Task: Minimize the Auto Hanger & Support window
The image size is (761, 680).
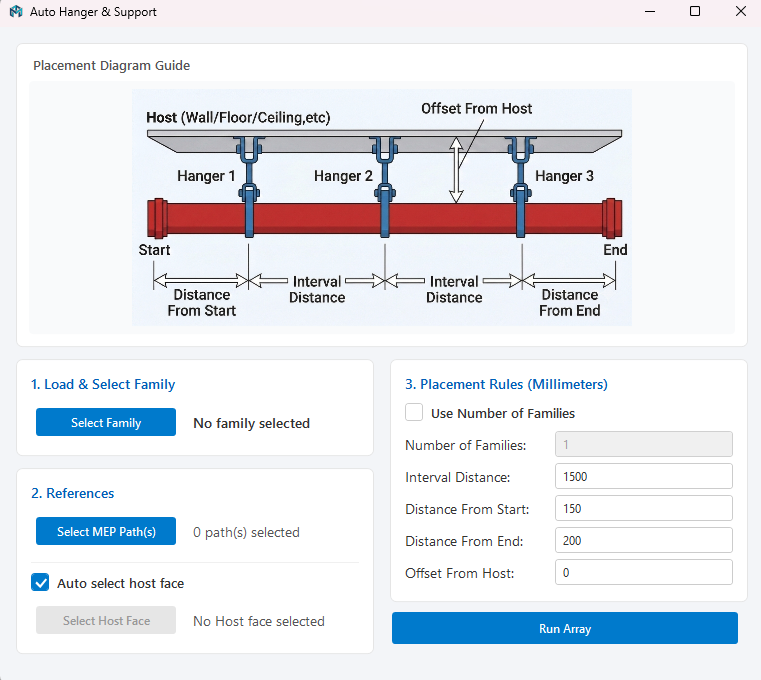Action: [650, 11]
